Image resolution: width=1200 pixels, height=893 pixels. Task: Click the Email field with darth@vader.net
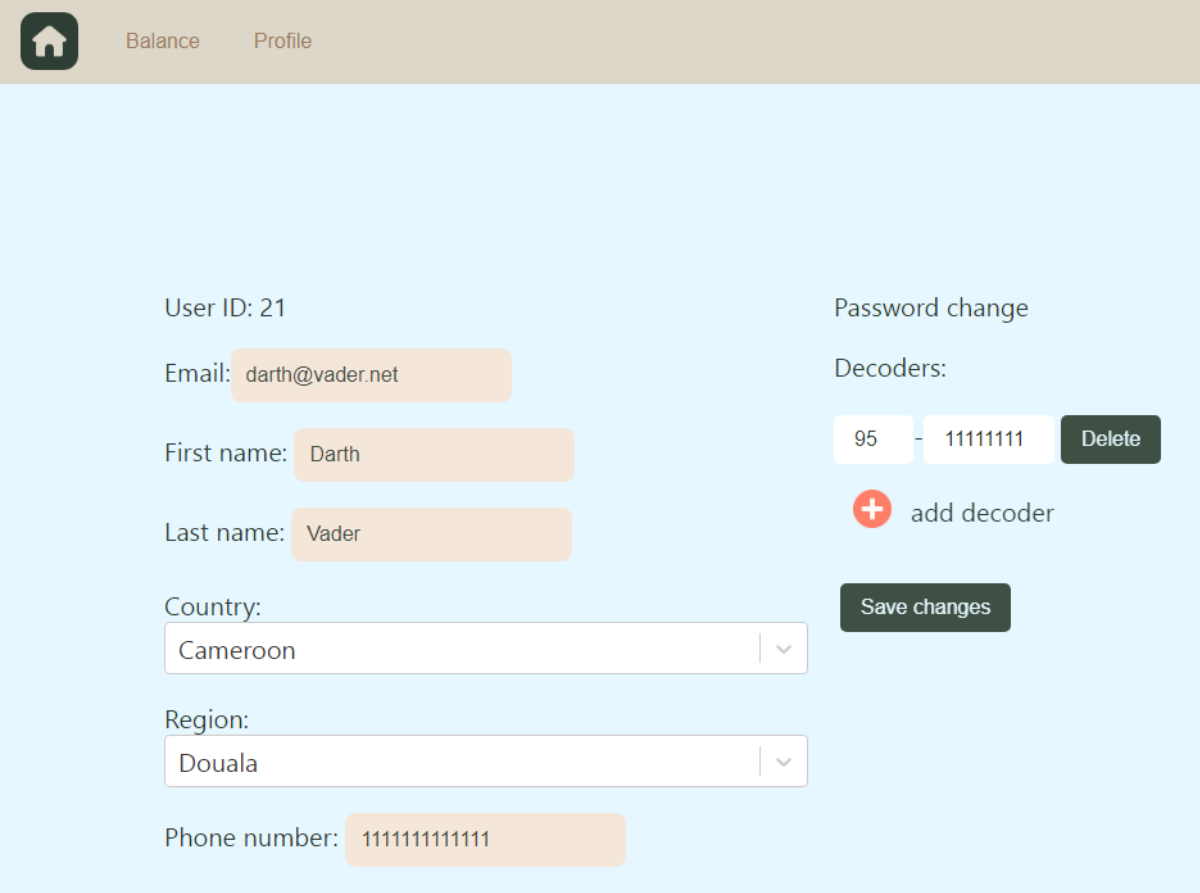pos(371,375)
